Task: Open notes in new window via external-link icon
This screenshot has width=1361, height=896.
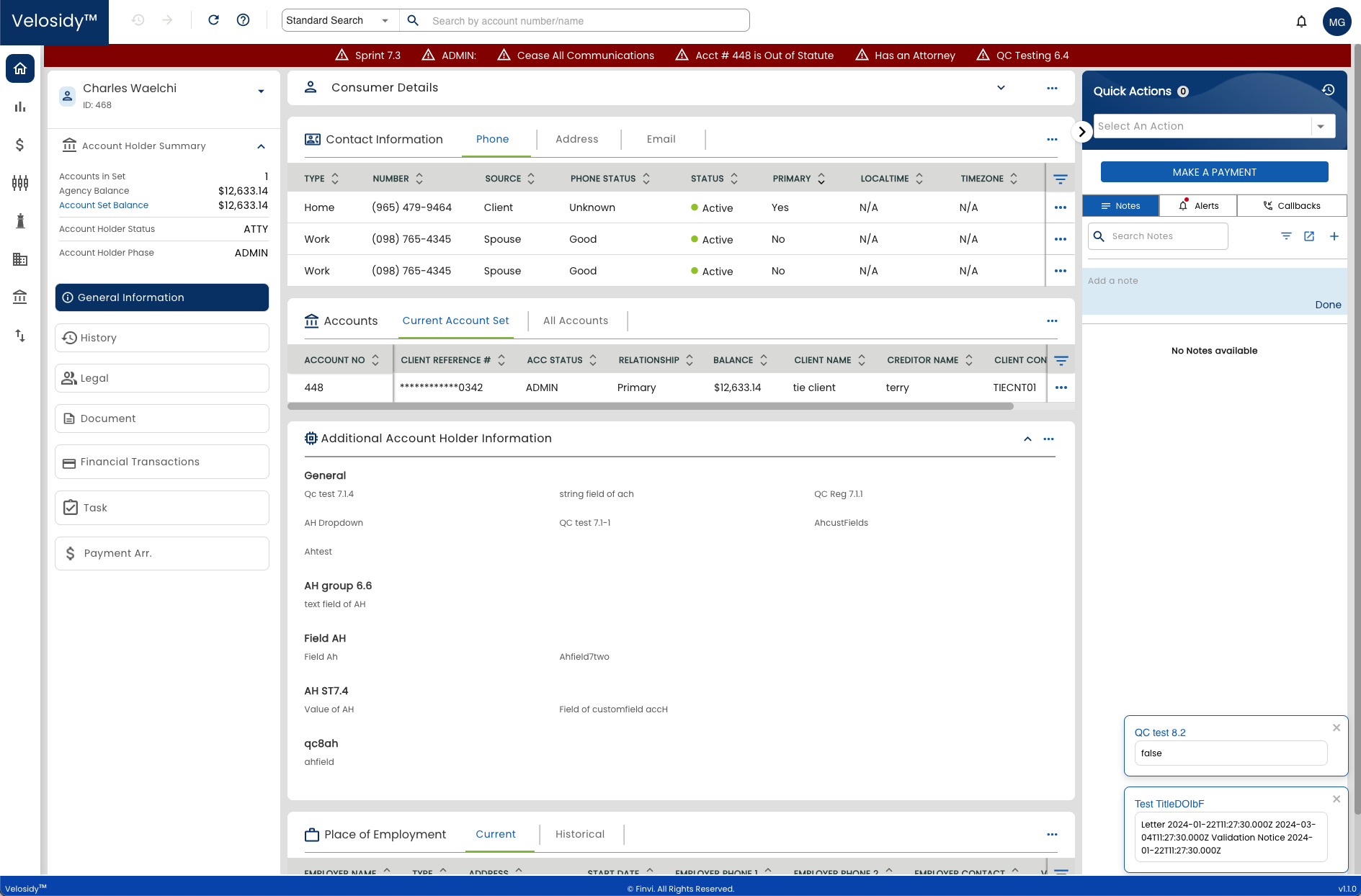Action: (1309, 236)
